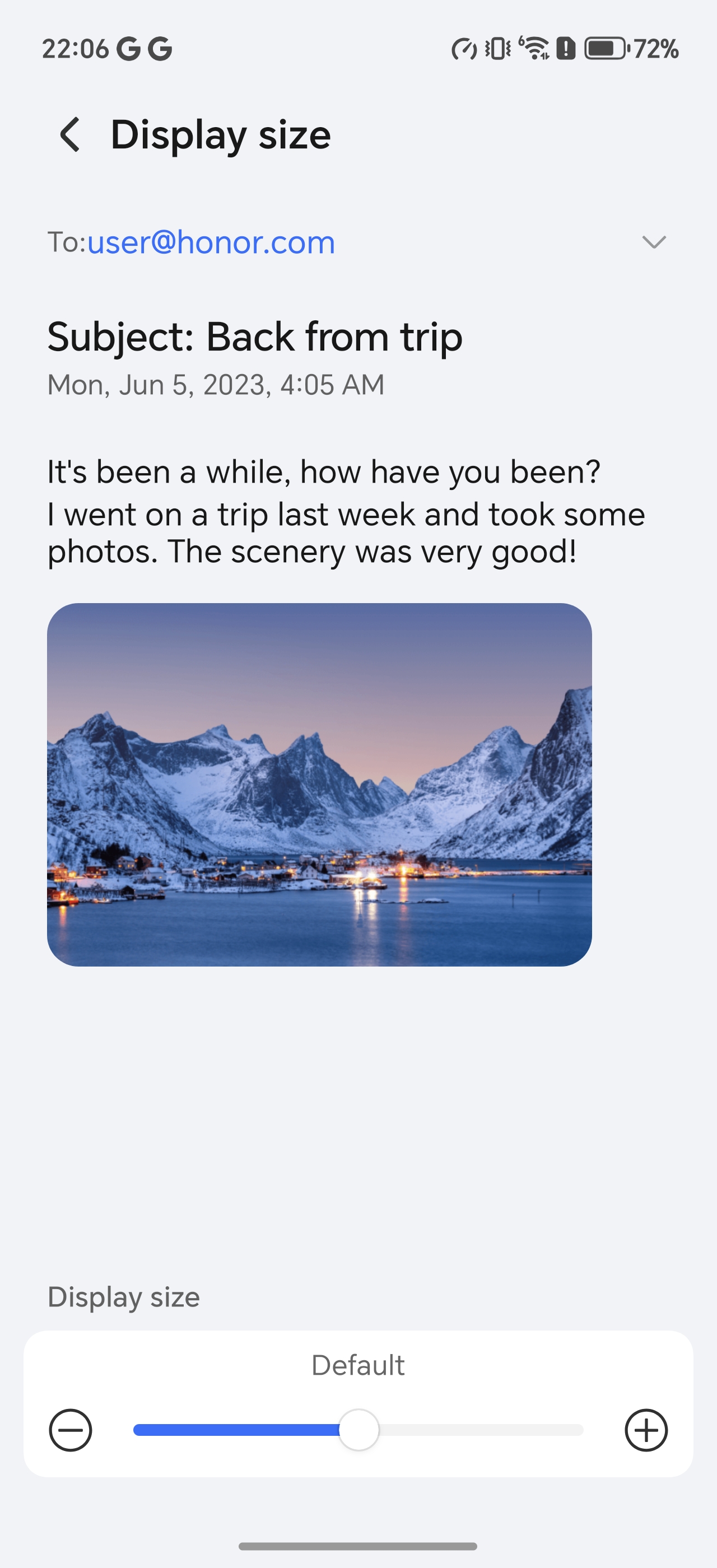The width and height of the screenshot is (717, 1568).
Task: Increase display size with plus icon
Action: pos(646,1430)
